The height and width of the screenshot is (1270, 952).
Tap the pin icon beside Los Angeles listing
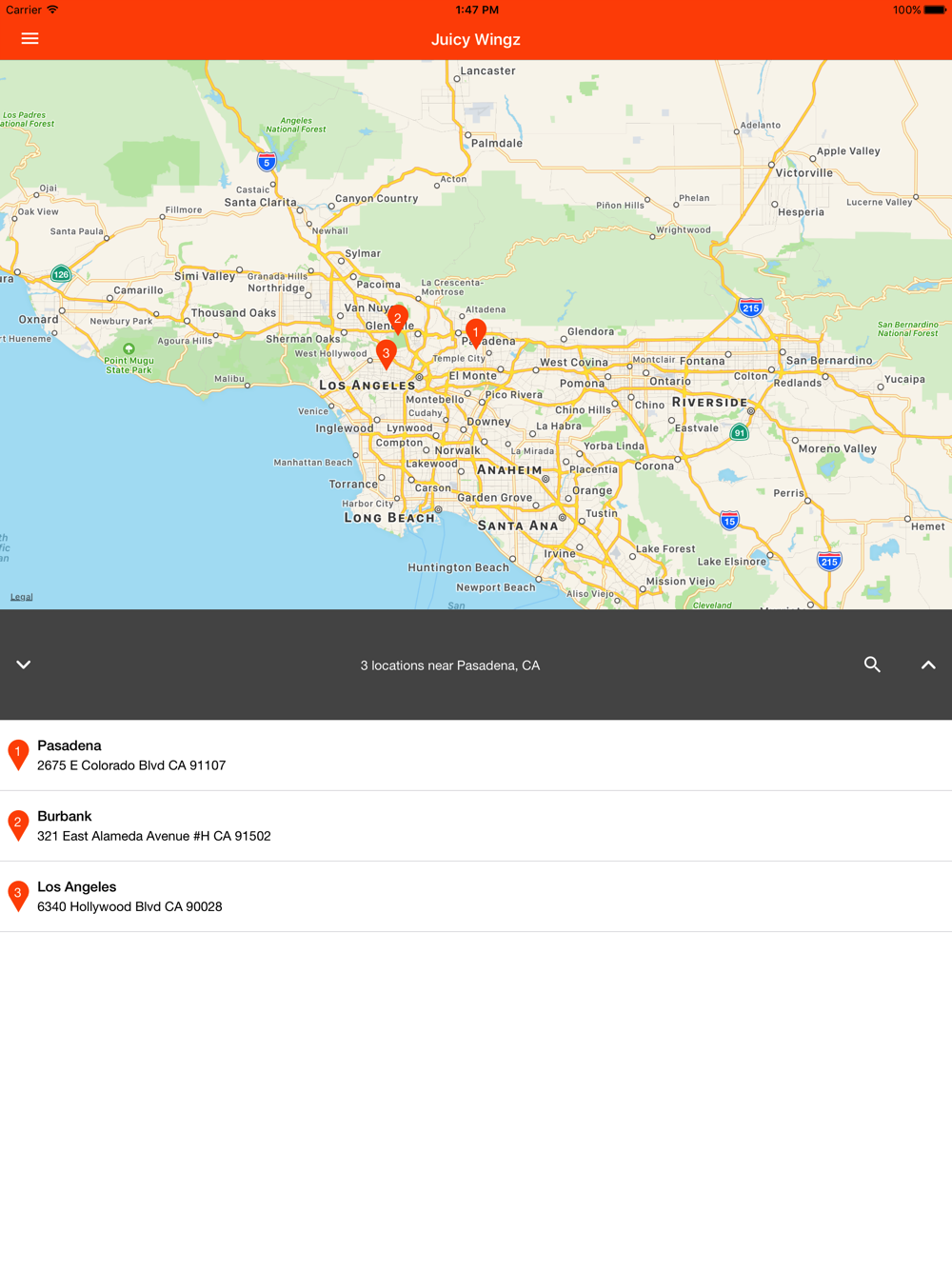(18, 896)
